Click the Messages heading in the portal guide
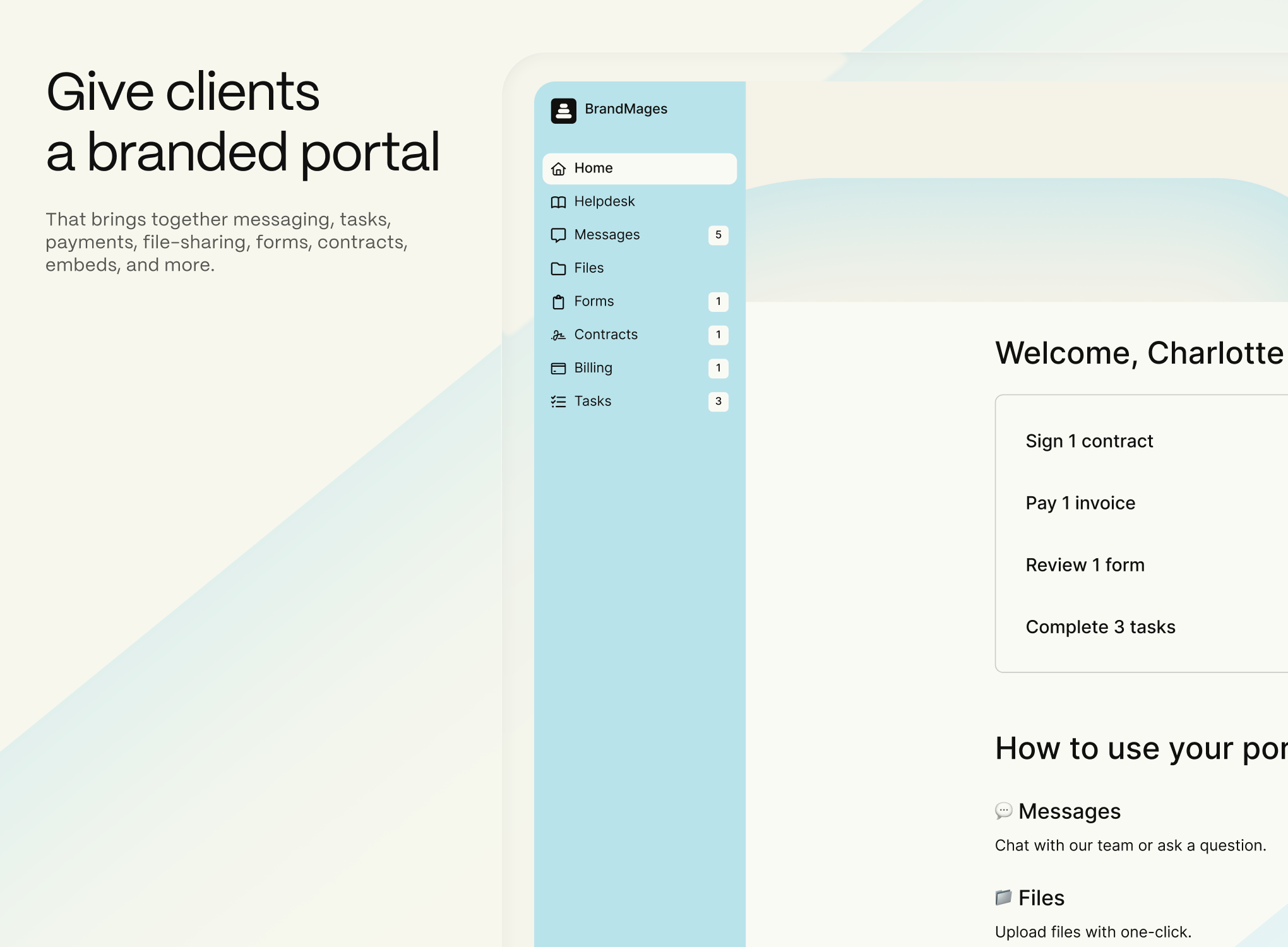This screenshot has height=947, width=1288. (x=1069, y=811)
